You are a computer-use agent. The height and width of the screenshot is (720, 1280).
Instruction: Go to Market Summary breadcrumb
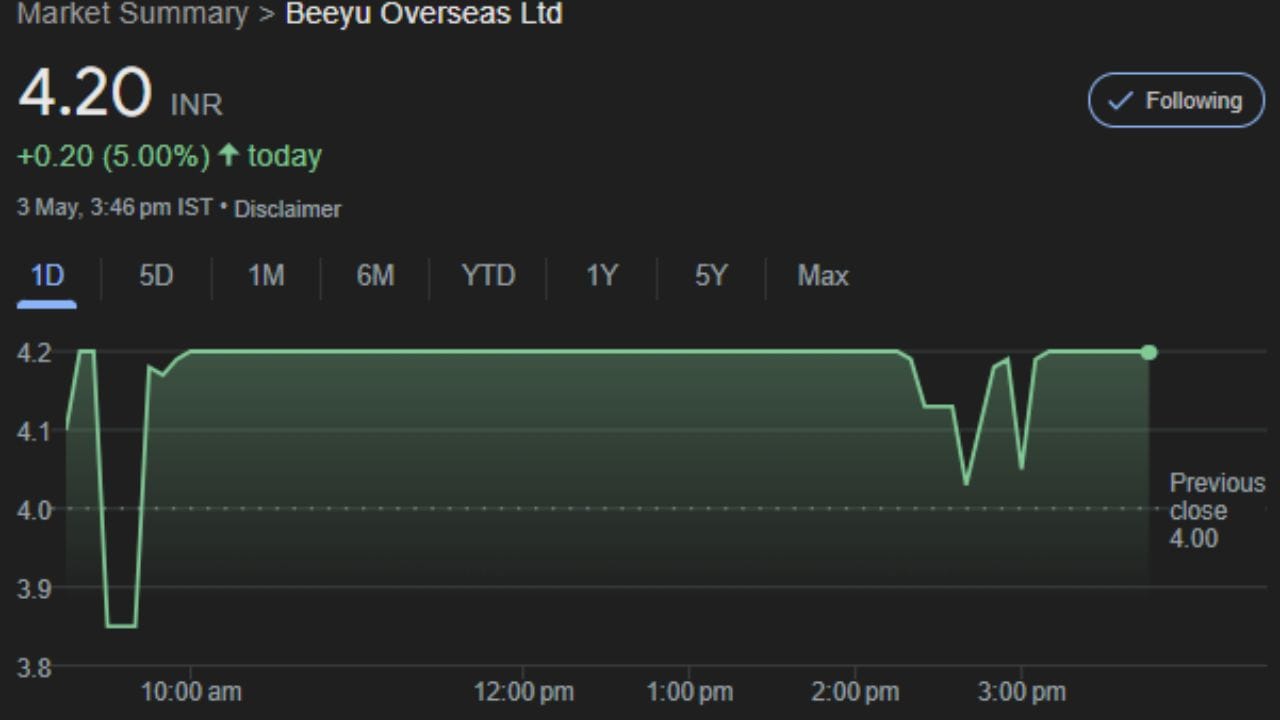[133, 15]
